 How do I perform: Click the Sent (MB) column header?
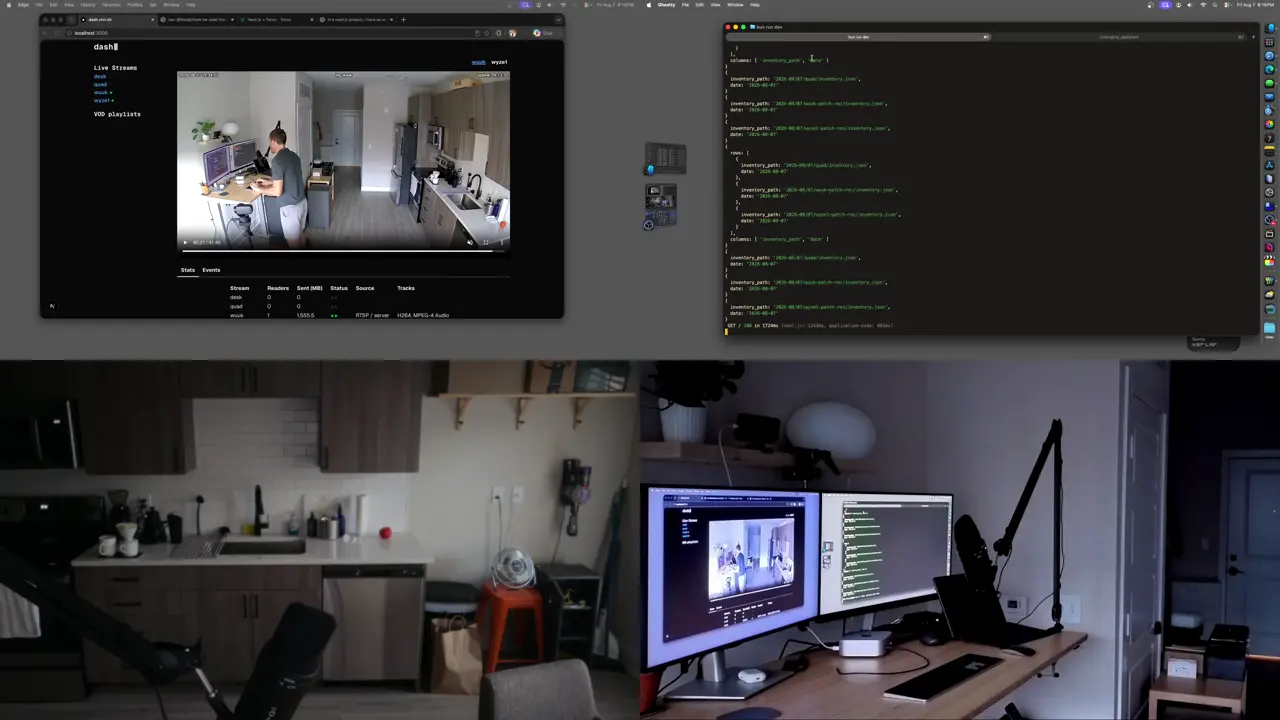[x=309, y=288]
